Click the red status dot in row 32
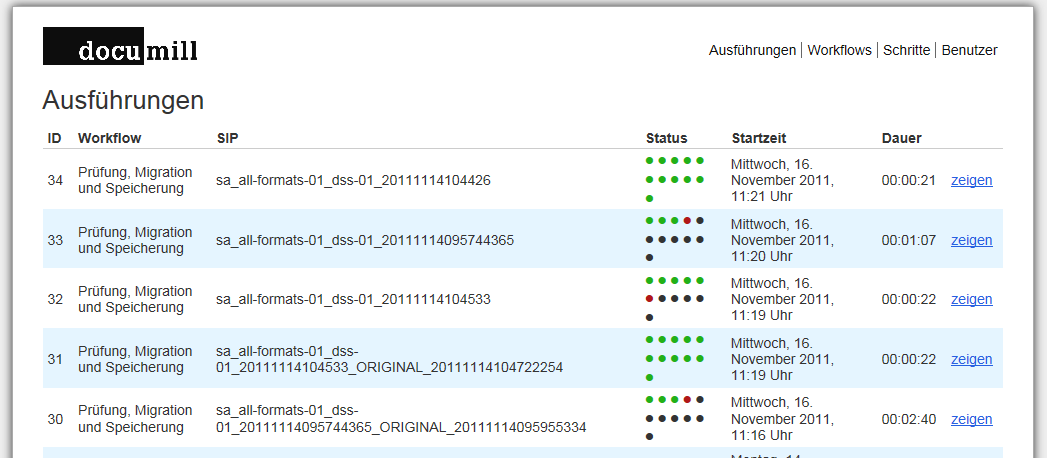 (x=650, y=298)
